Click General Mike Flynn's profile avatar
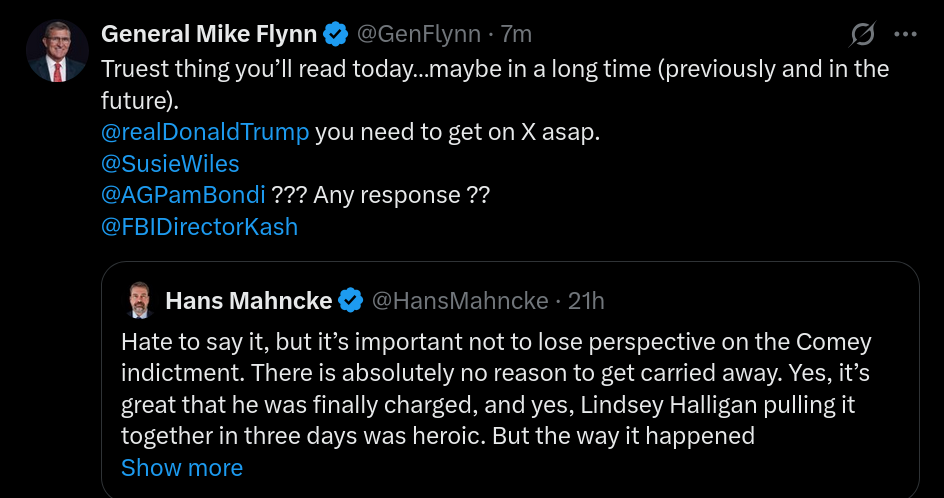Image resolution: width=944 pixels, height=498 pixels. click(x=57, y=52)
